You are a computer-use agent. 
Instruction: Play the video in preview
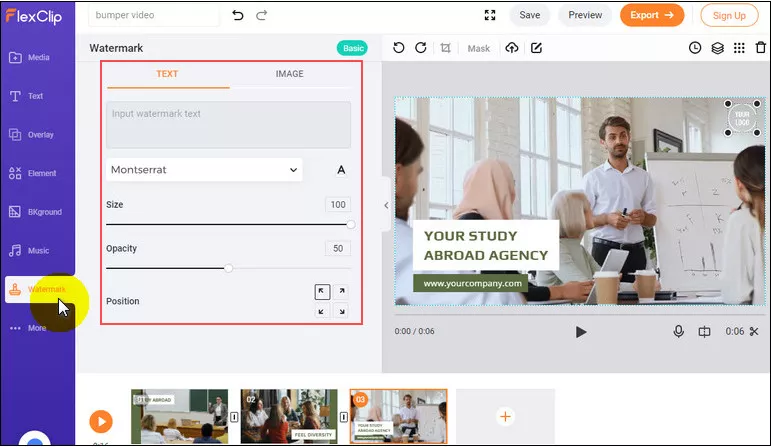tap(581, 332)
